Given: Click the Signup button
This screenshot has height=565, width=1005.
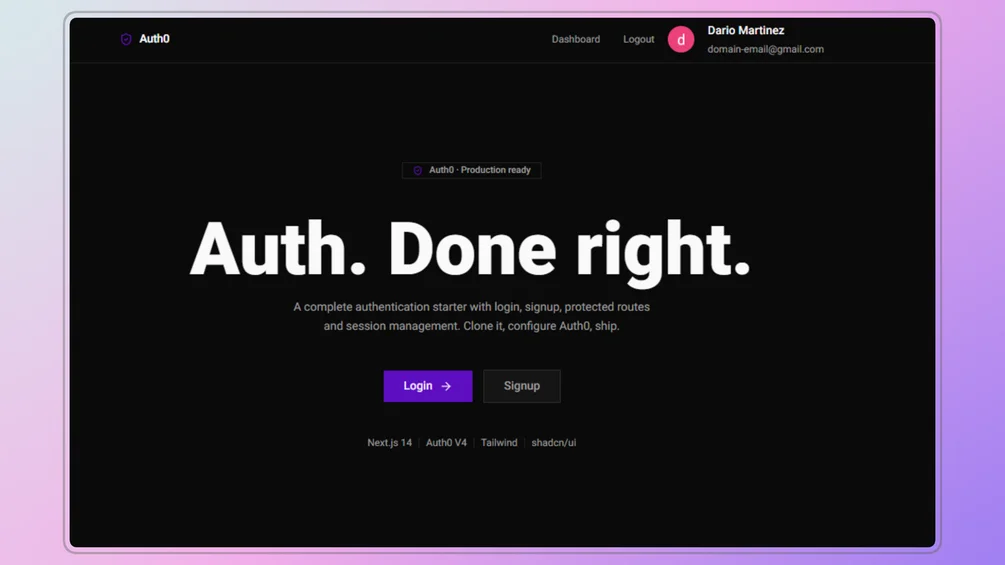Looking at the screenshot, I should coord(522,386).
